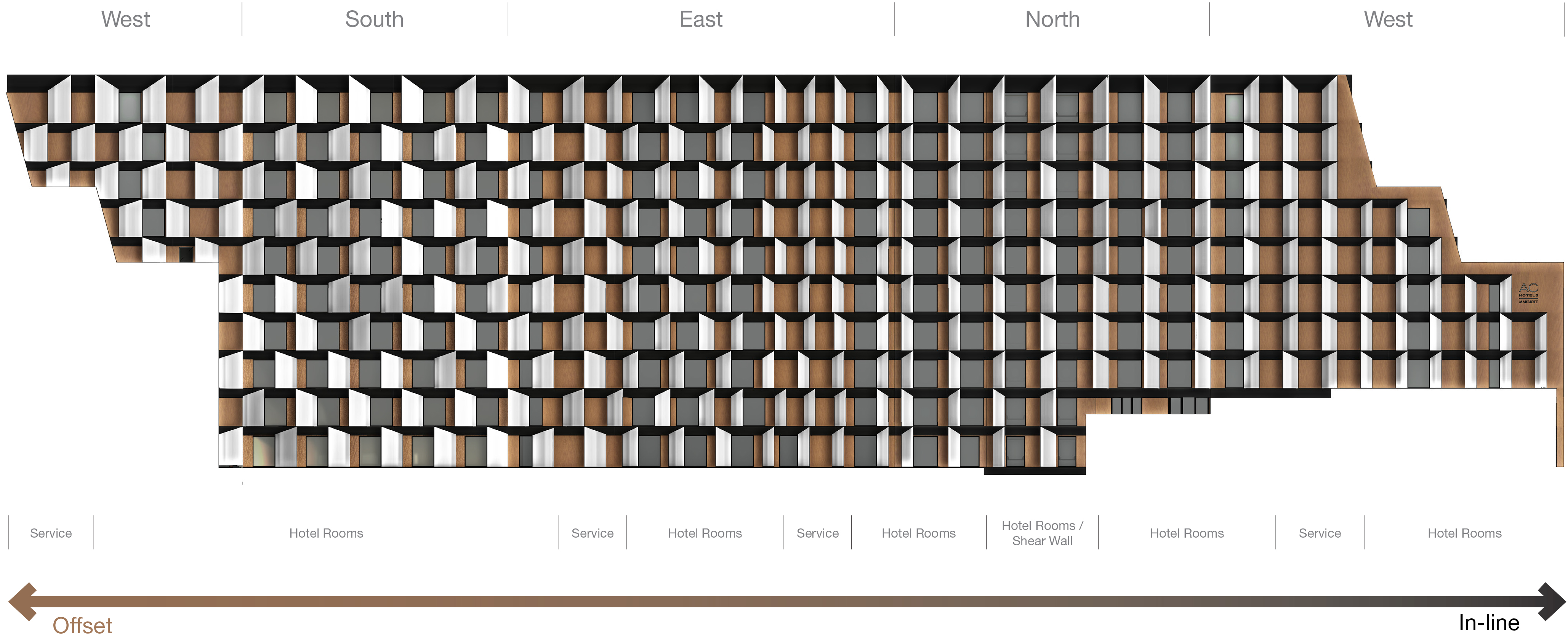Click the leftmost Hotel Rooms label
This screenshot has height=642, width=1568.
pos(326,533)
